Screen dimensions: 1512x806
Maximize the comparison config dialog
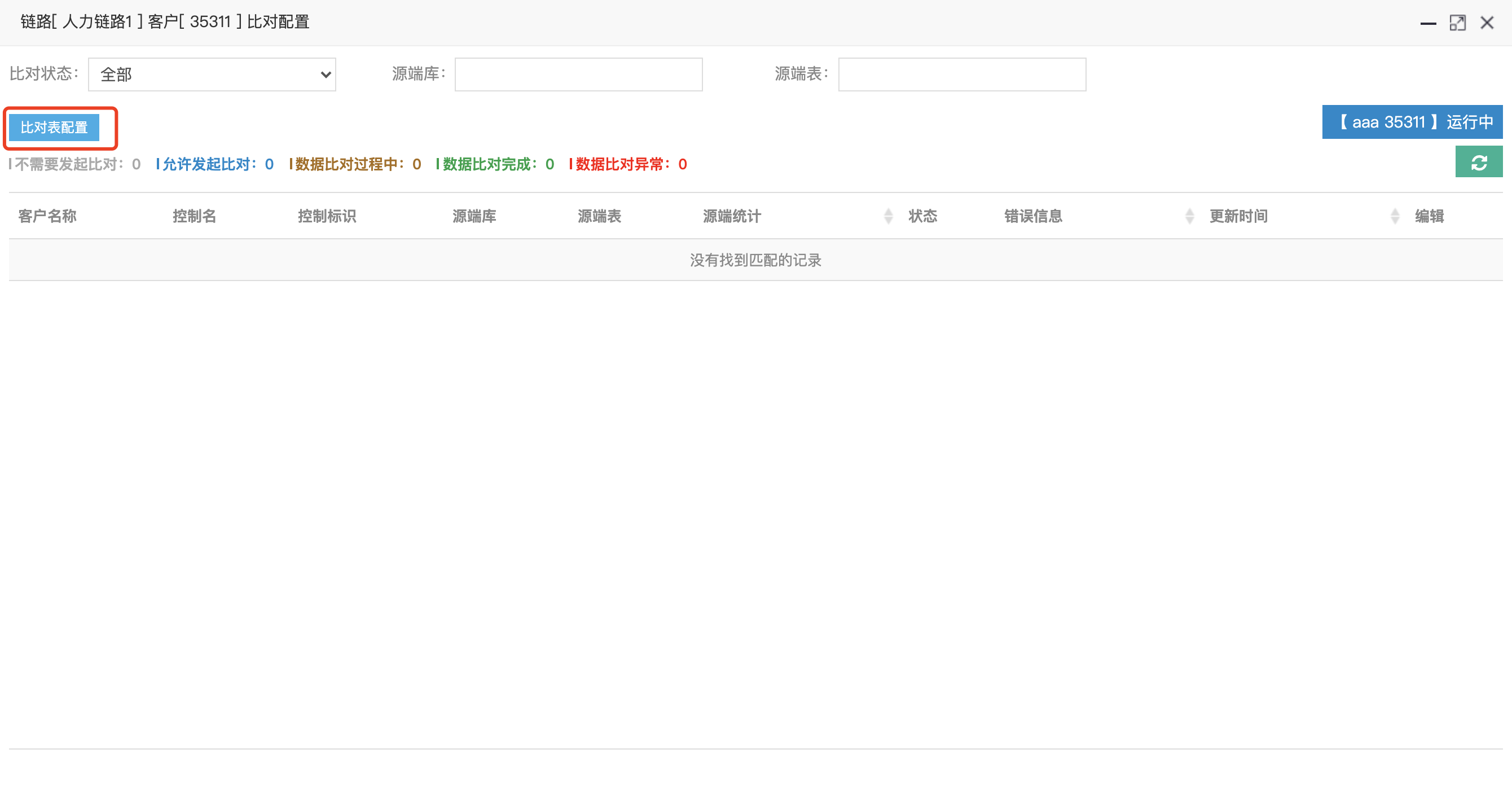[x=1457, y=23]
